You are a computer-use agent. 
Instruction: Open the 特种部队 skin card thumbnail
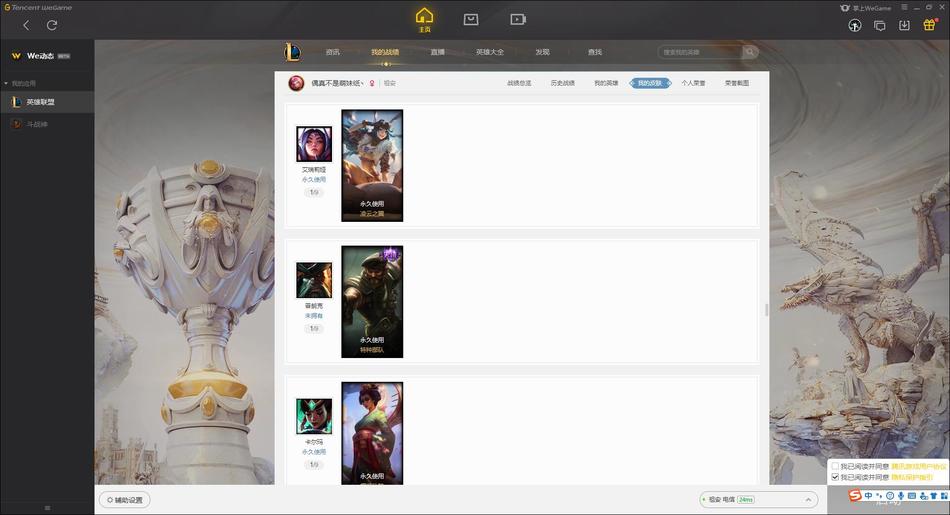[x=372, y=302]
